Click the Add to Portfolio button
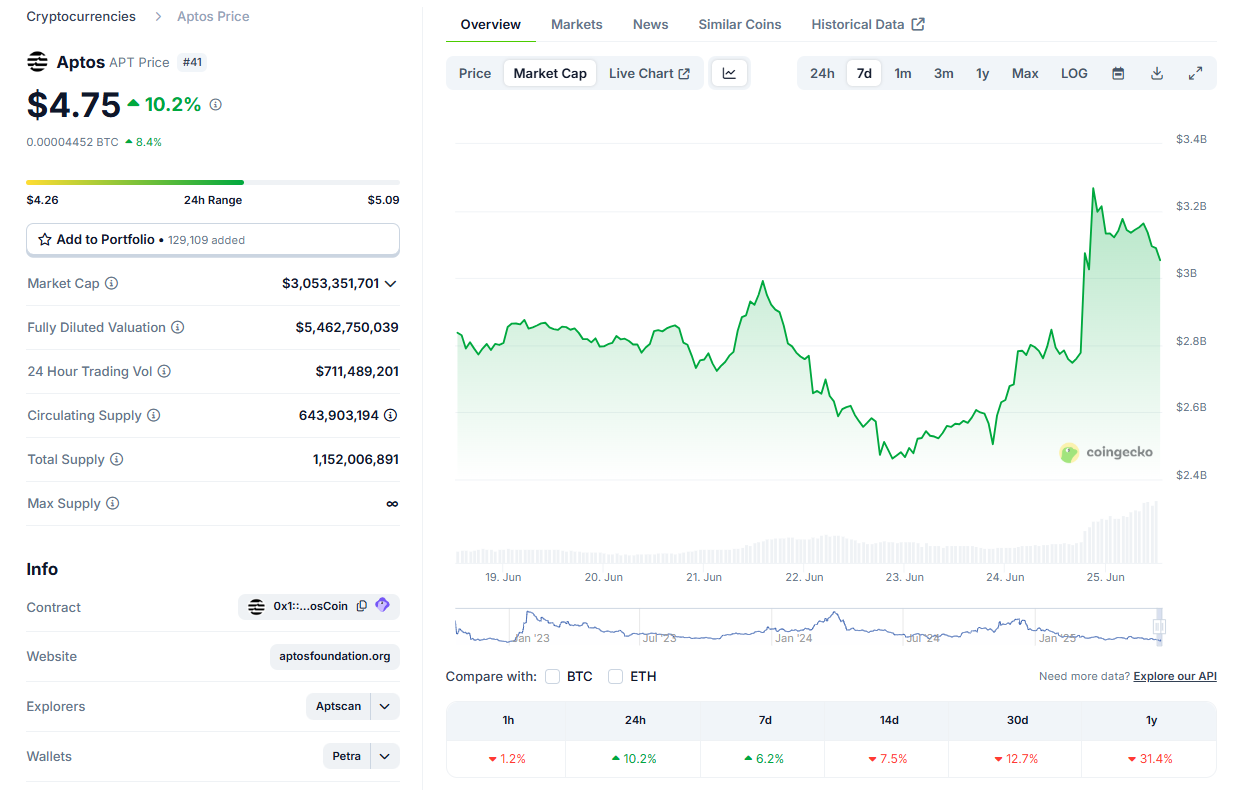Viewport: 1255px width, 790px height. tap(213, 240)
